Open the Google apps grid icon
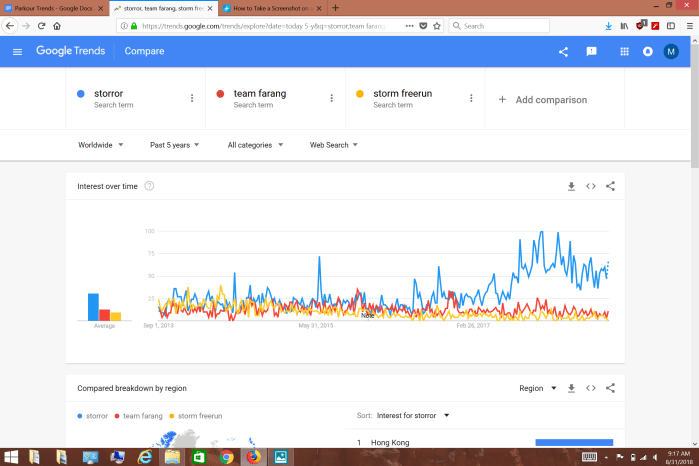 [x=625, y=51]
